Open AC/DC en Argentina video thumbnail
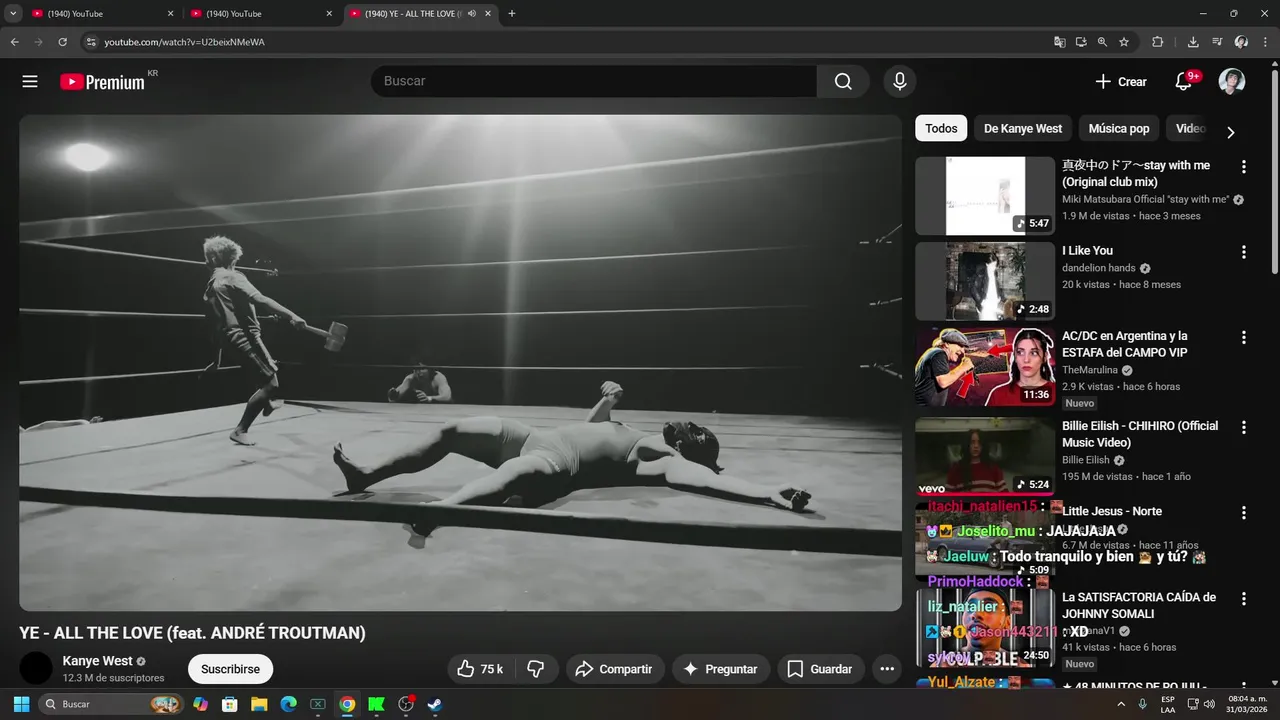 click(985, 367)
